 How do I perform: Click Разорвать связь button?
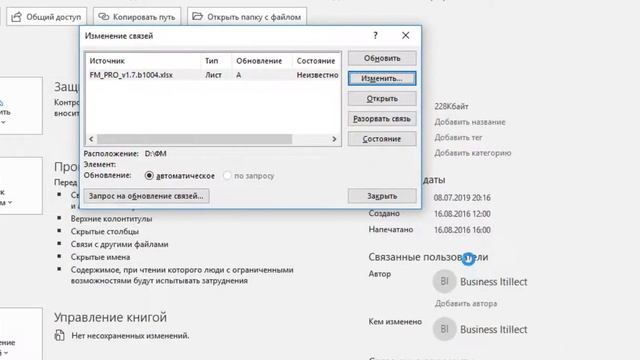(382, 119)
